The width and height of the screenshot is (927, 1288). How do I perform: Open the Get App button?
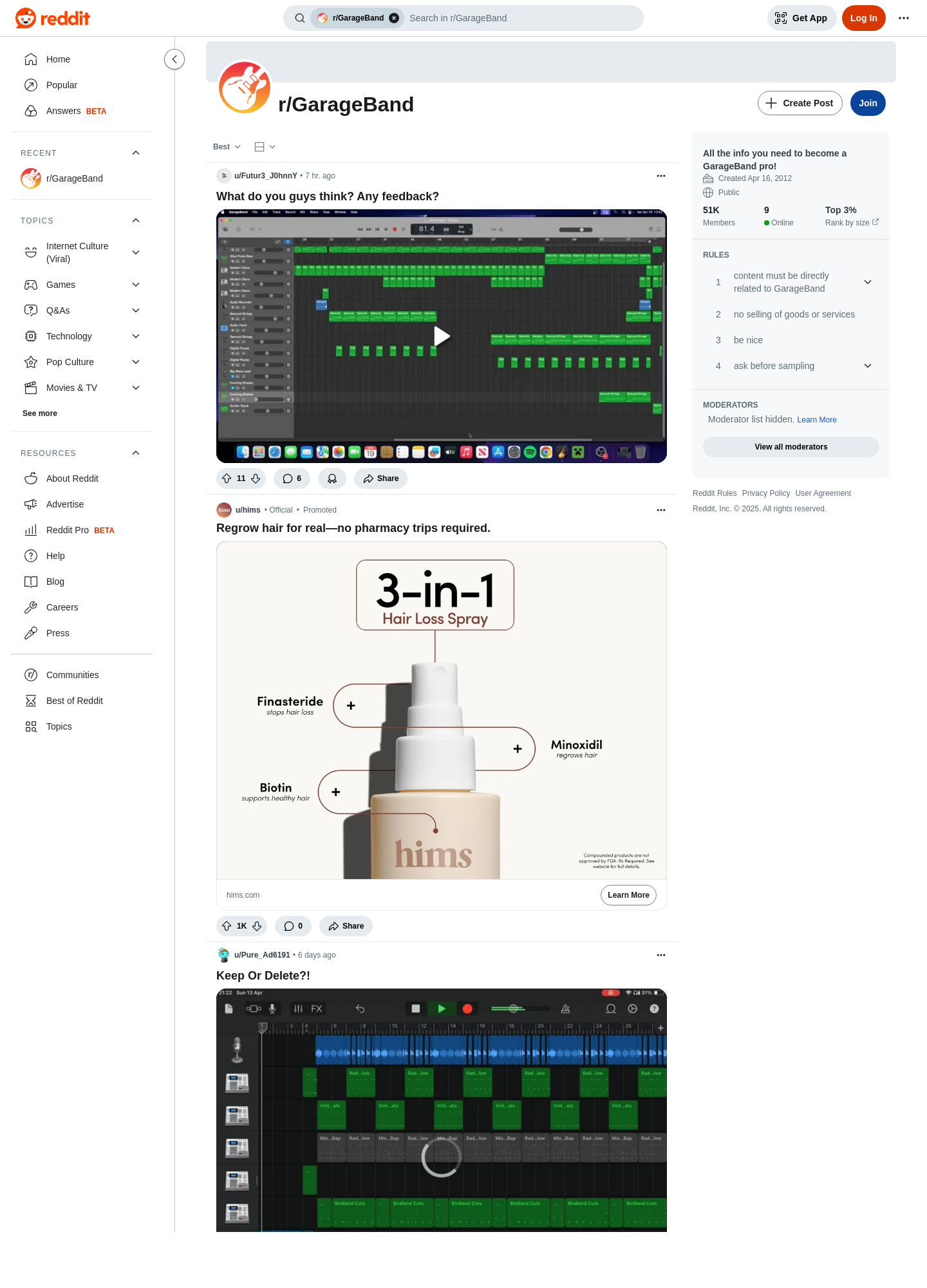click(x=801, y=18)
